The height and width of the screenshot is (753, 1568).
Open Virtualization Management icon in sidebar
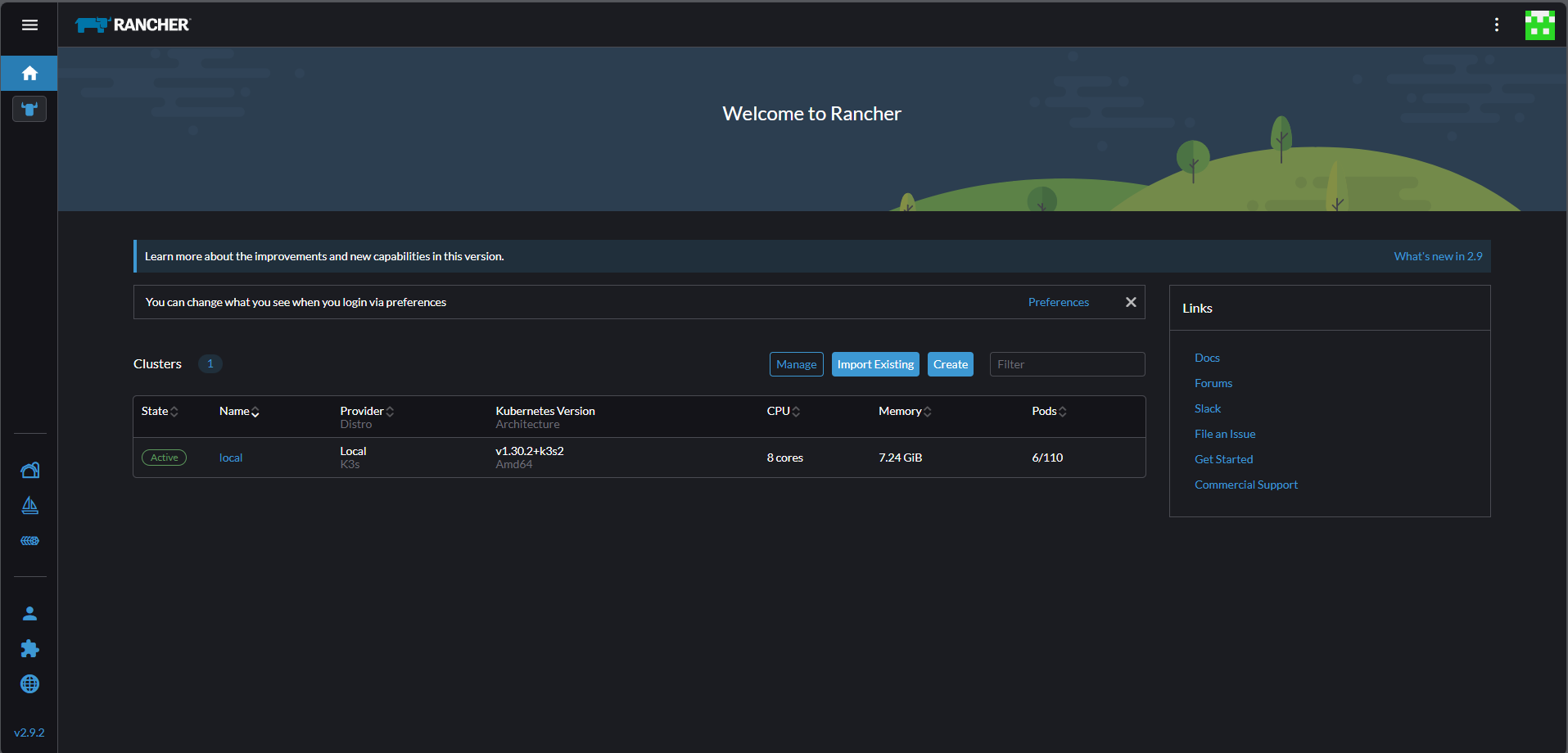29,541
